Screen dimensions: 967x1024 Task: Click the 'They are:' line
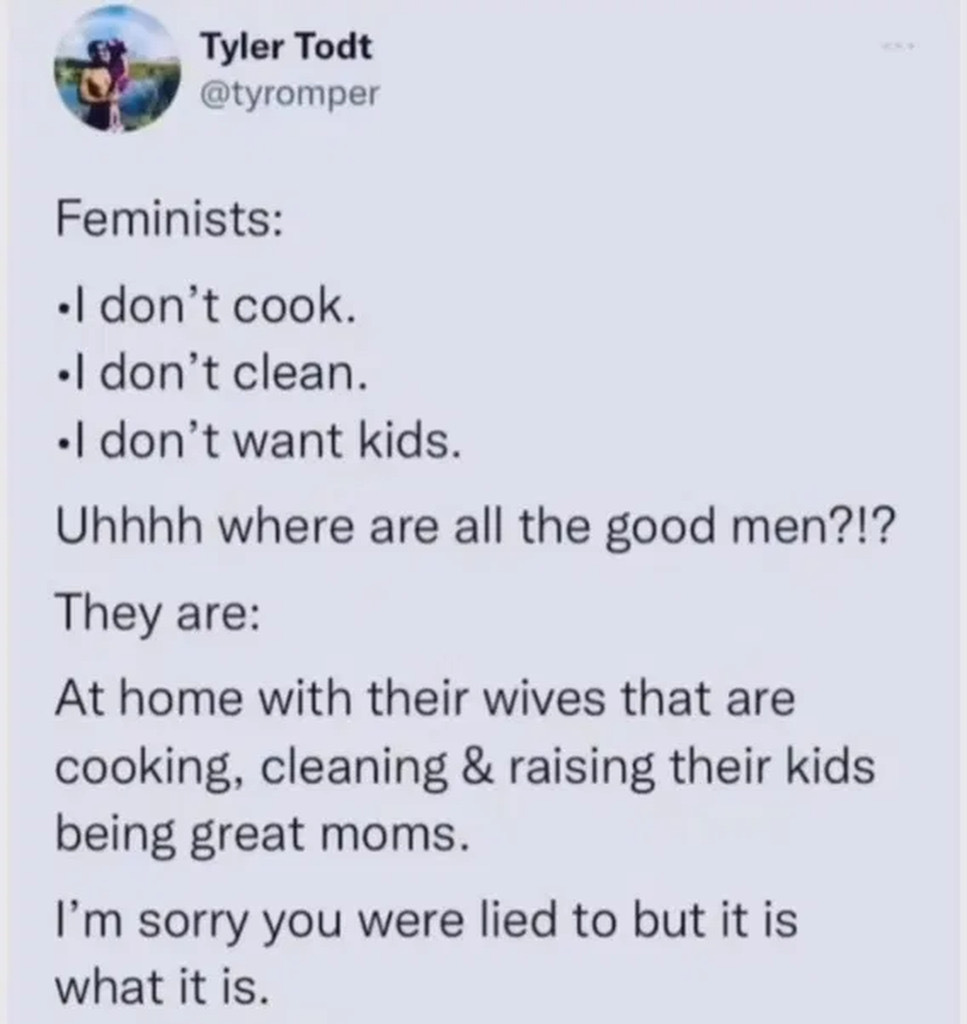[157, 609]
